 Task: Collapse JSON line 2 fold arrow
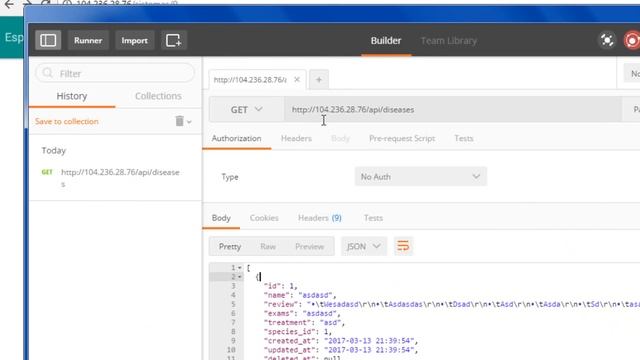(240, 277)
